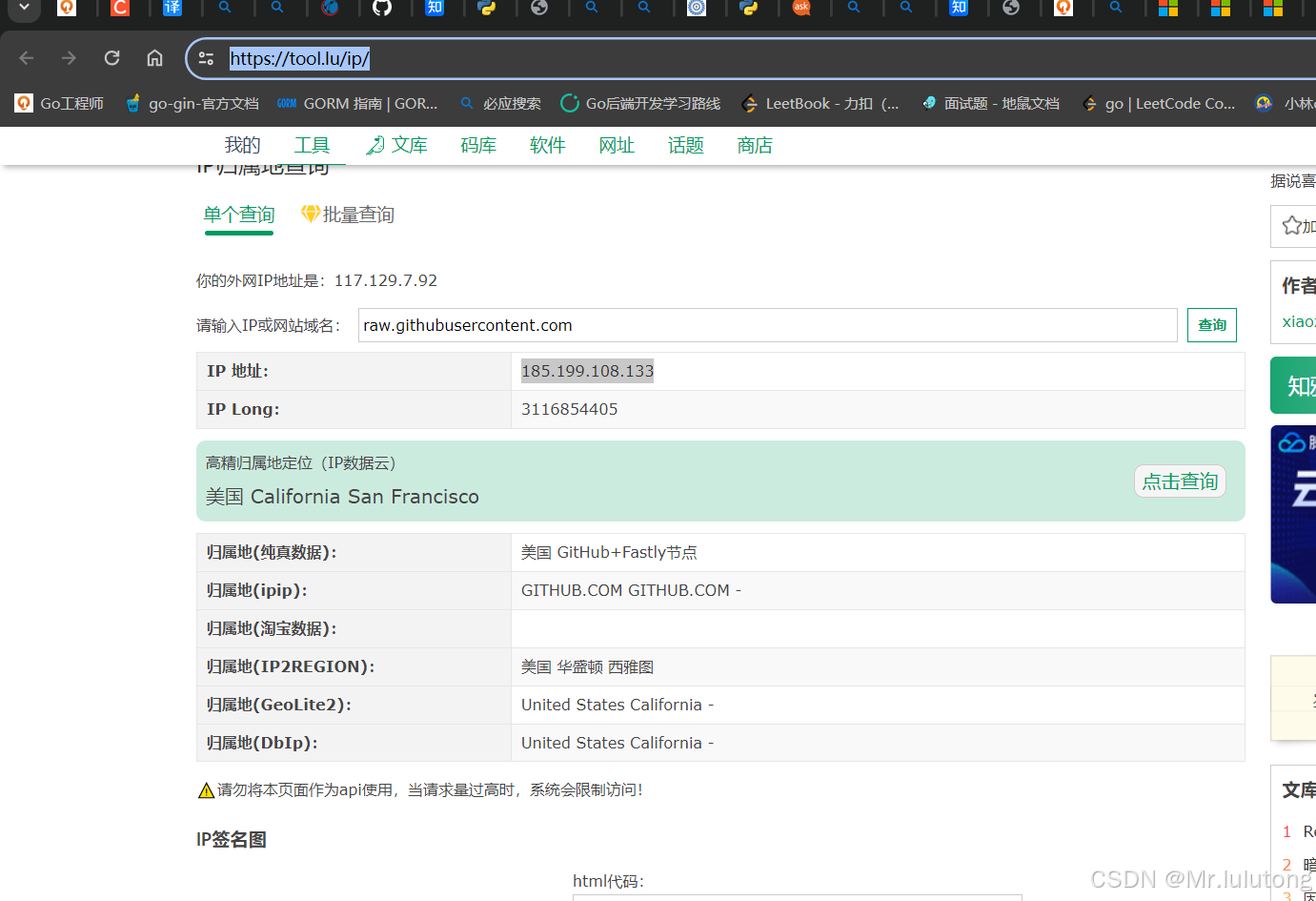Select the IP Long value 3116854405

point(570,409)
